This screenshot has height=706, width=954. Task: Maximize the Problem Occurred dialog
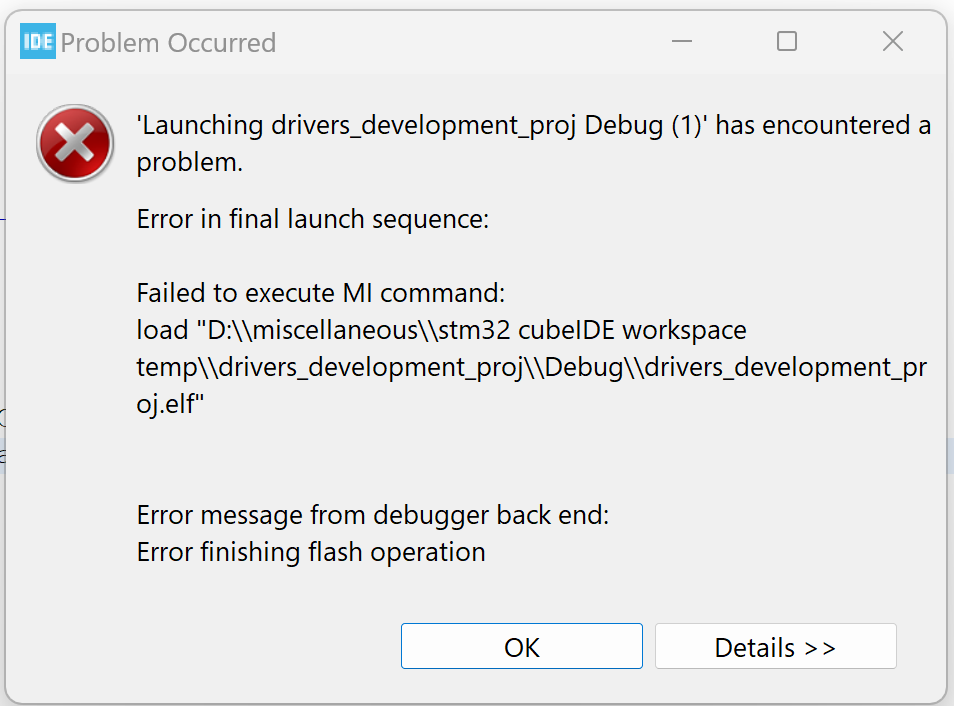click(787, 42)
